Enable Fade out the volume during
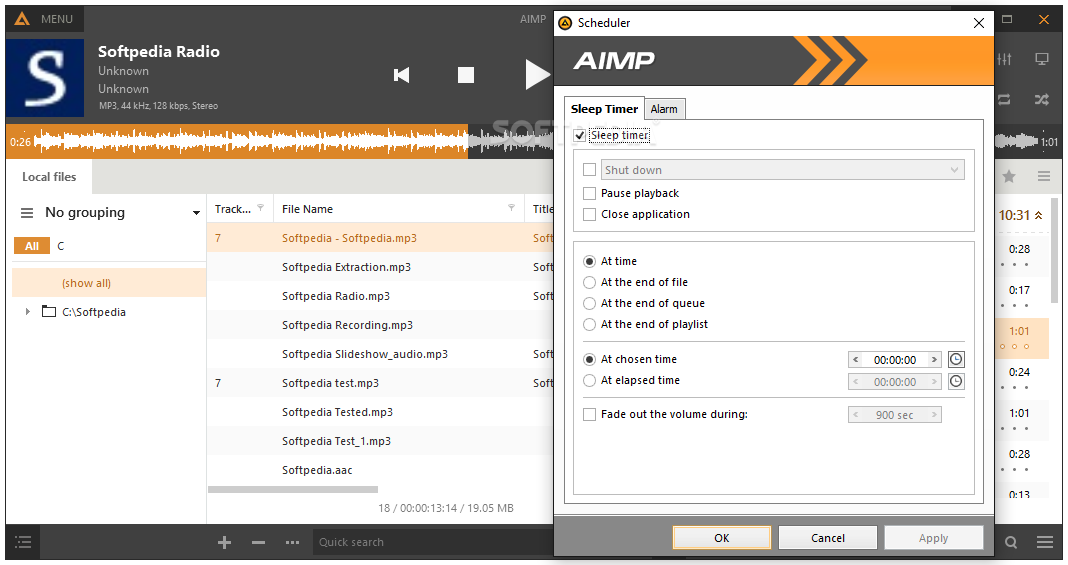The image size is (1068, 565). (x=590, y=415)
